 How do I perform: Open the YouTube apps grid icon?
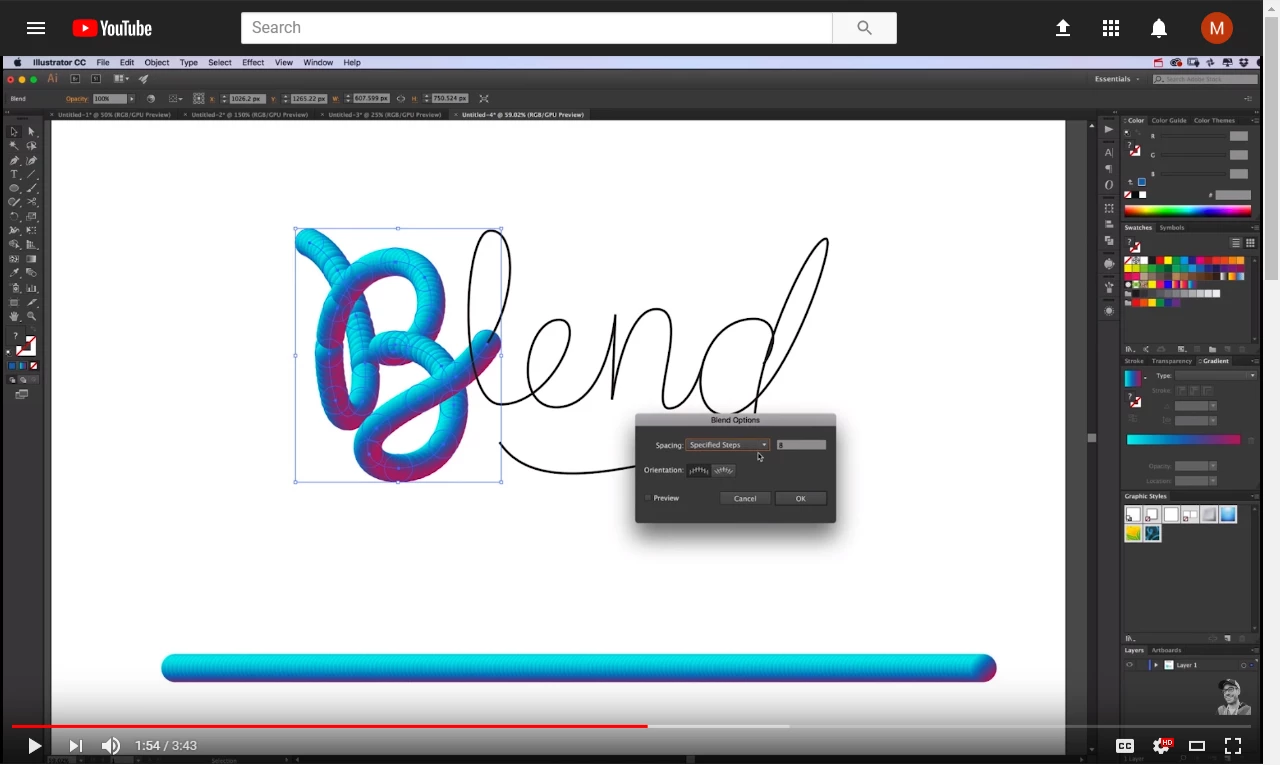pyautogui.click(x=1111, y=28)
